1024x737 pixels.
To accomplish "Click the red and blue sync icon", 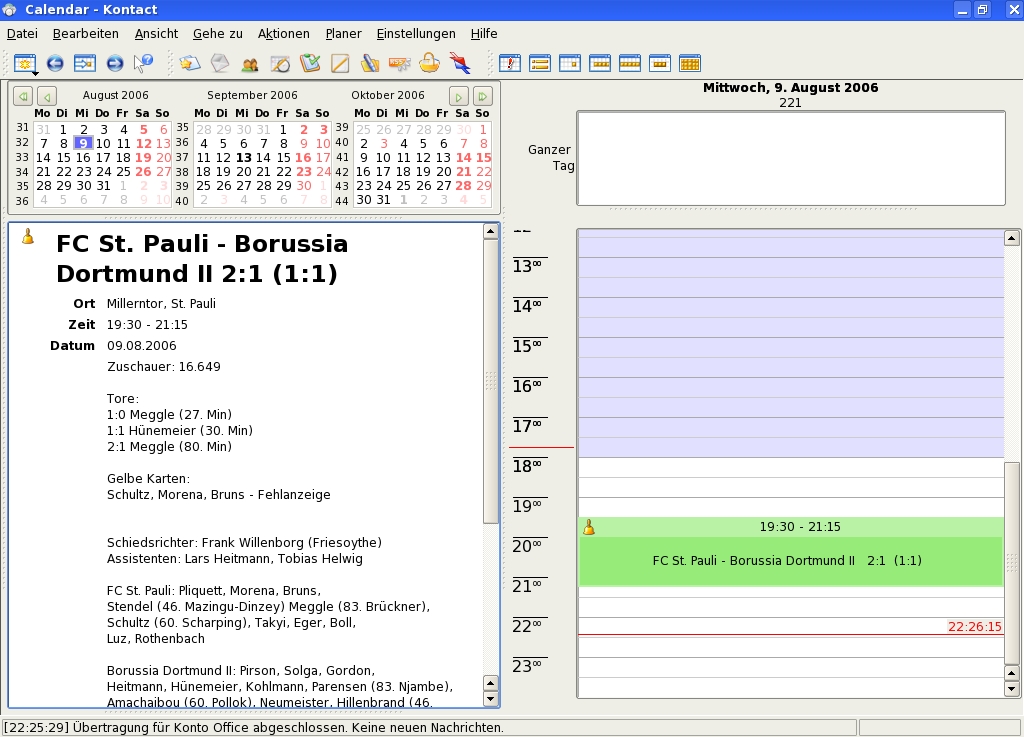I will pyautogui.click(x=460, y=63).
